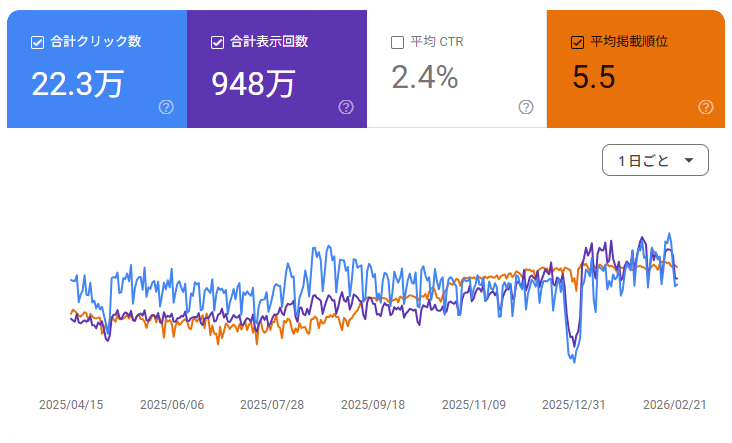Click the 2025/07/28 date axis label

point(272,405)
